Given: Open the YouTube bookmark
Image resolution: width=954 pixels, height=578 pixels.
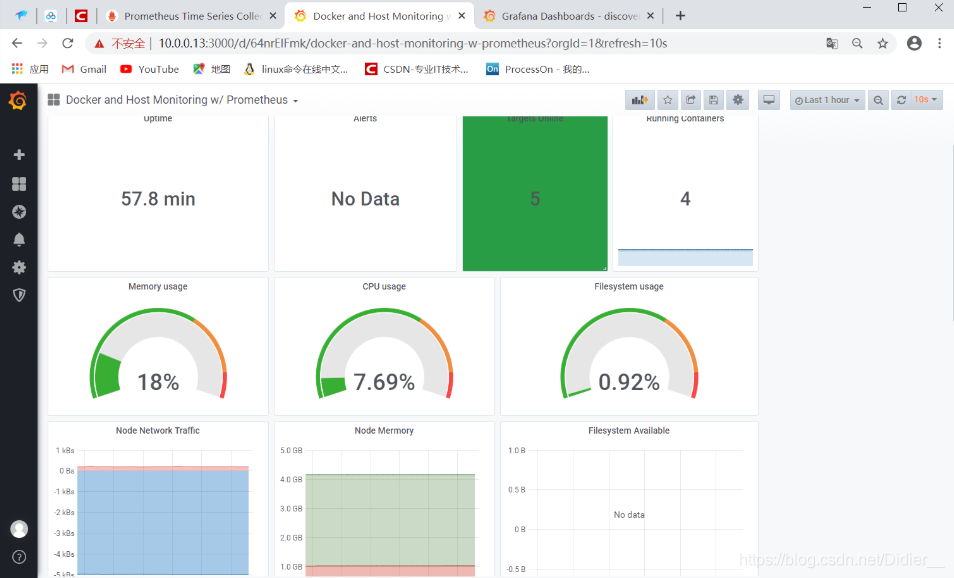Looking at the screenshot, I should tap(150, 69).
